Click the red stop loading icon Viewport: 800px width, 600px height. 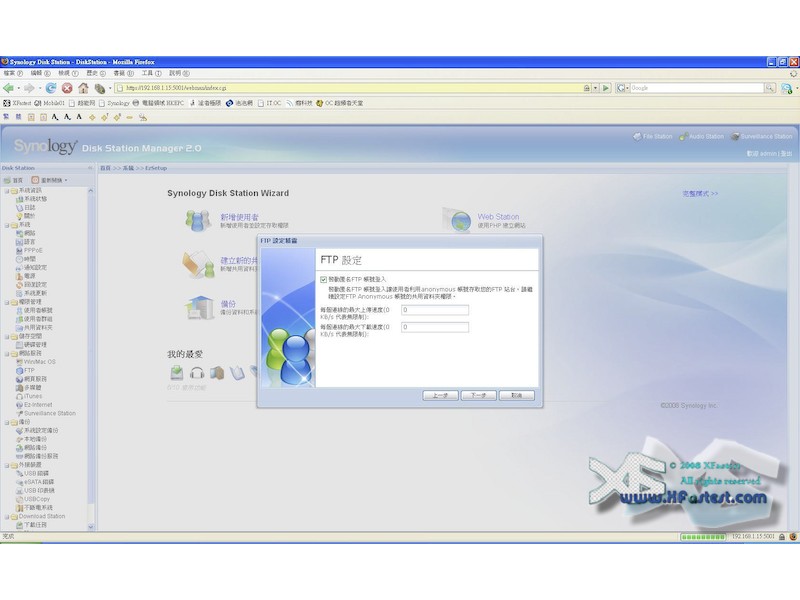pos(67,88)
